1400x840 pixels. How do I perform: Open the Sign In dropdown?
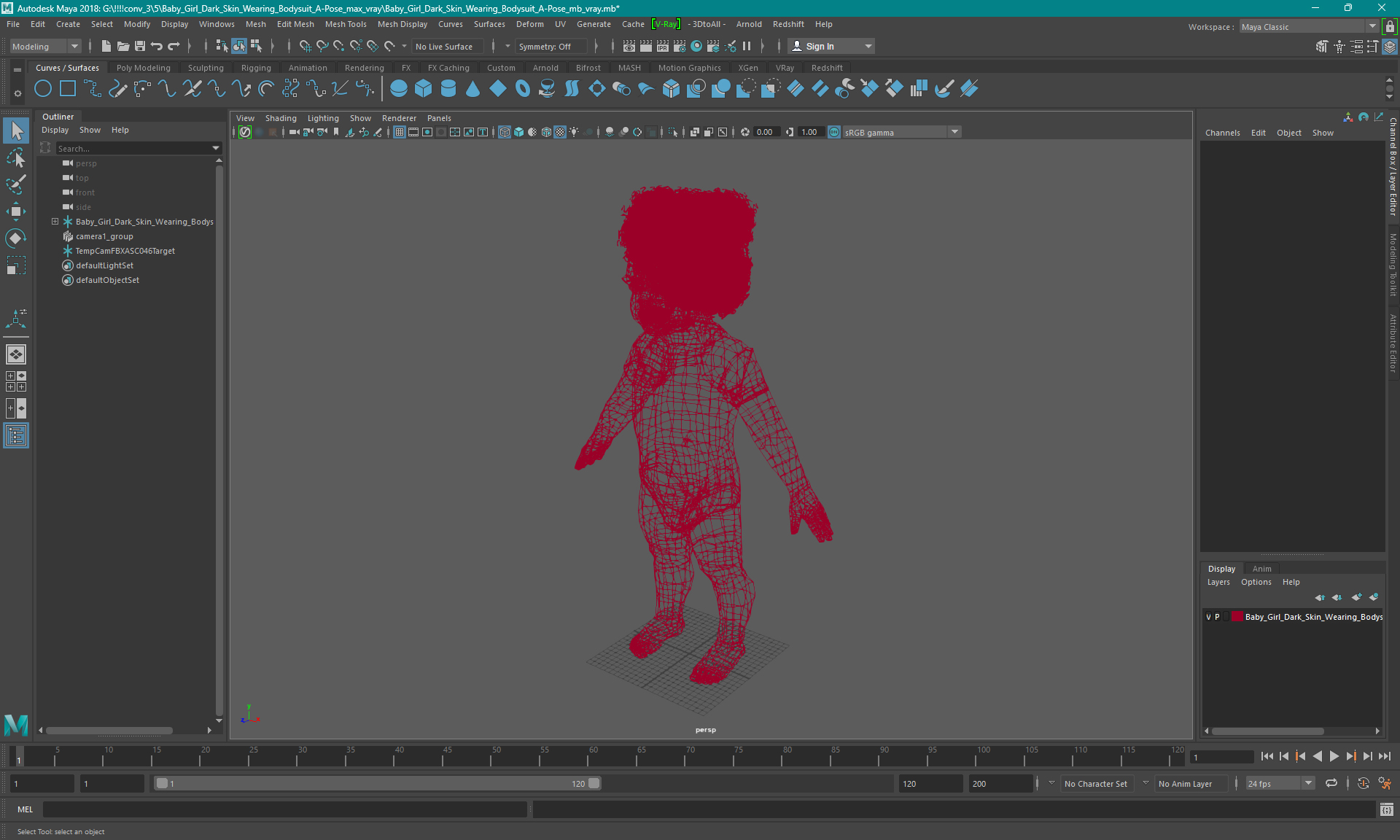832,46
